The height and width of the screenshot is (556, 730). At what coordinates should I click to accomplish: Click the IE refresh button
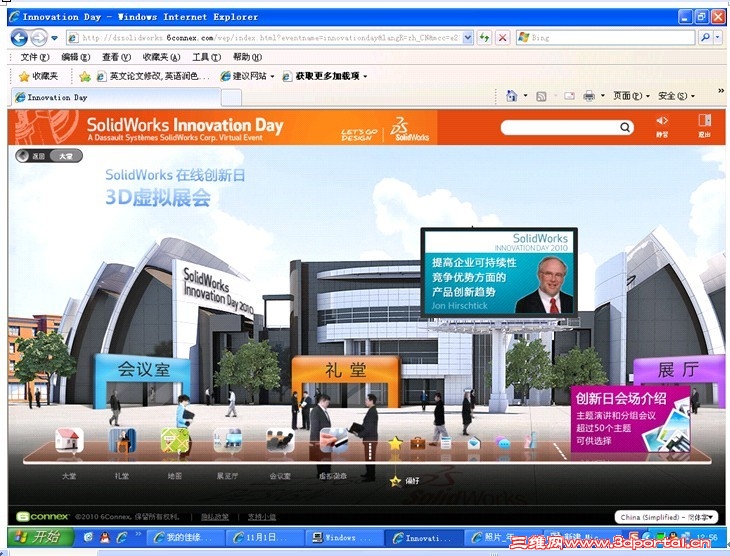[485, 38]
